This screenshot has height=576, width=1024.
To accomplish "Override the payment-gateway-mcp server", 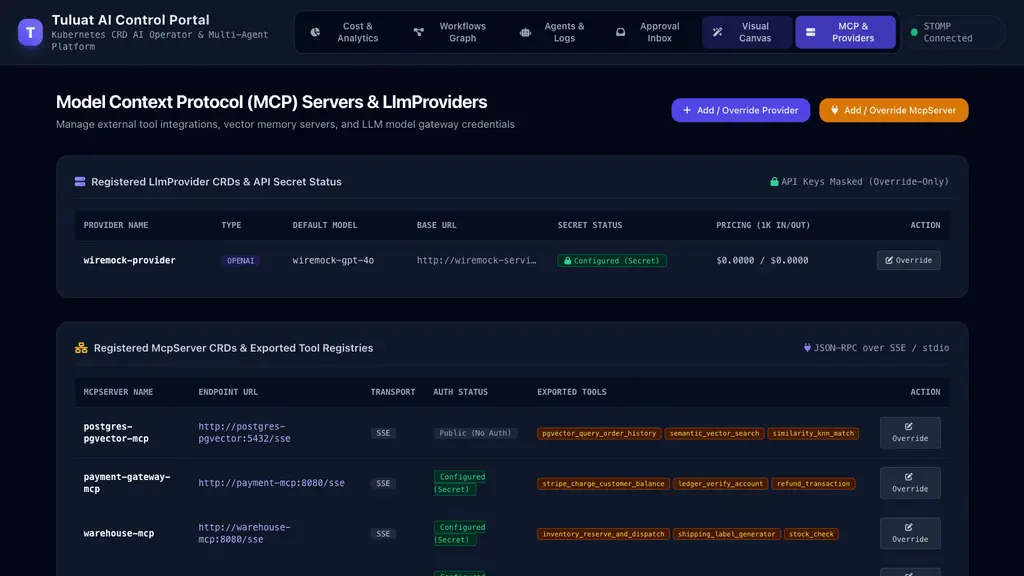I will [910, 483].
